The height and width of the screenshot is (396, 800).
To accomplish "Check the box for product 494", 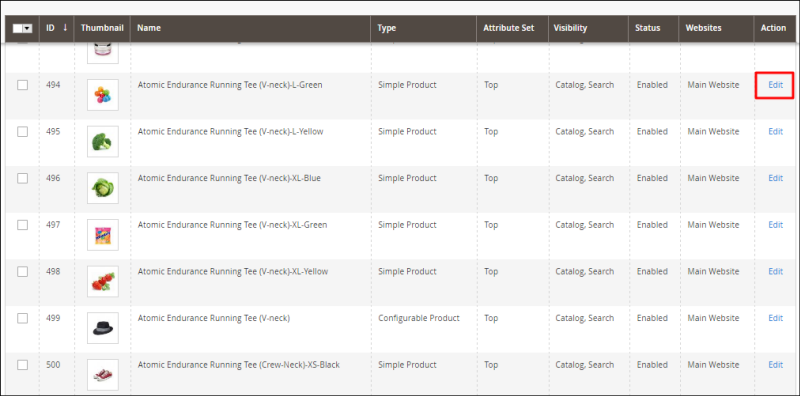I will pos(22,85).
